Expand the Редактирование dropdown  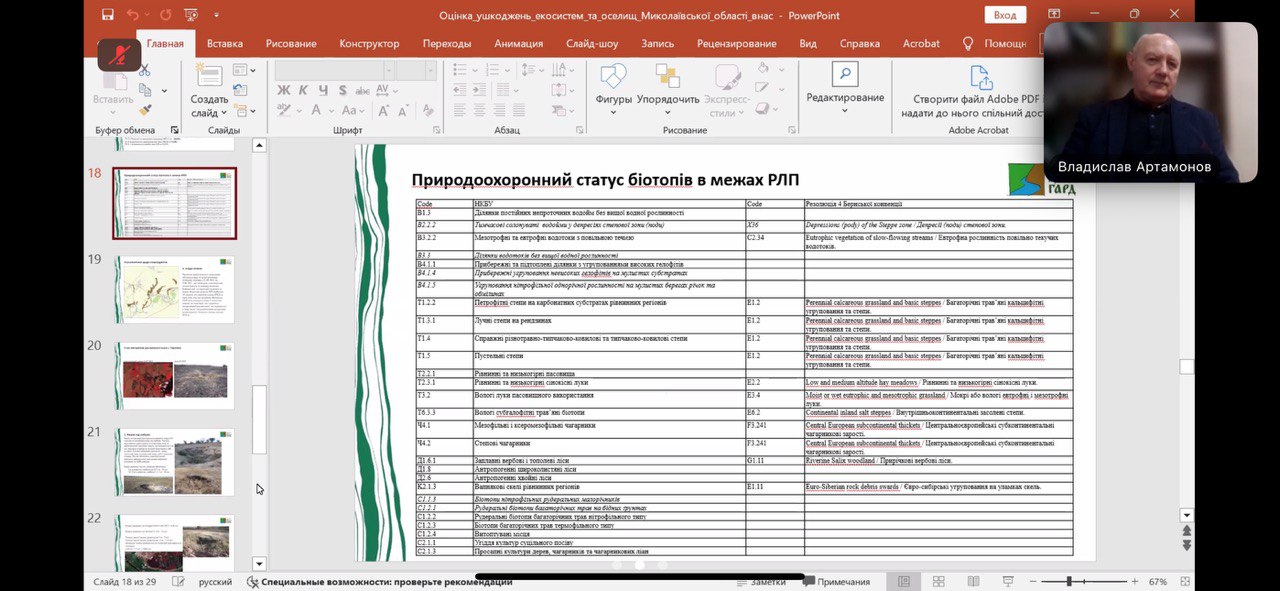pyautogui.click(x=845, y=98)
